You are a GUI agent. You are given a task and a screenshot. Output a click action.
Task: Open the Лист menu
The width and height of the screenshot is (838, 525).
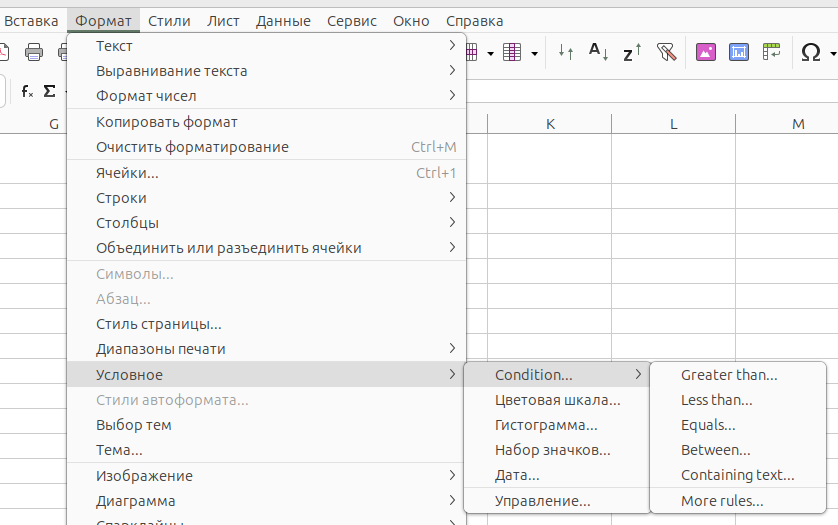(223, 21)
